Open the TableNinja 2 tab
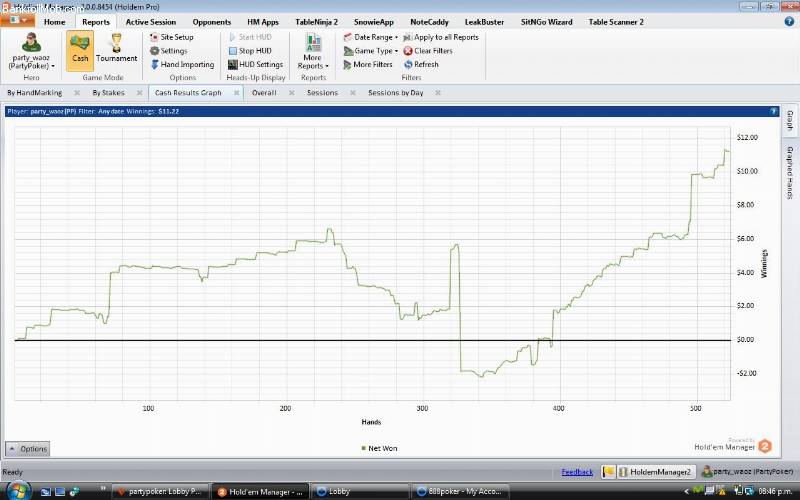The width and height of the screenshot is (800, 500). coord(316,22)
